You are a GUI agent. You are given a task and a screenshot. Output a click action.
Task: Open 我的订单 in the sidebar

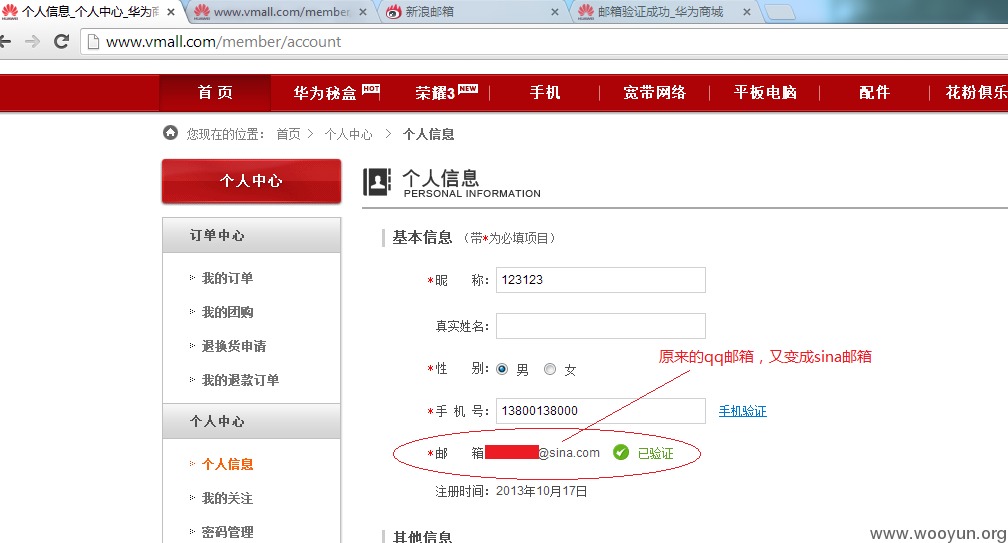(x=227, y=278)
